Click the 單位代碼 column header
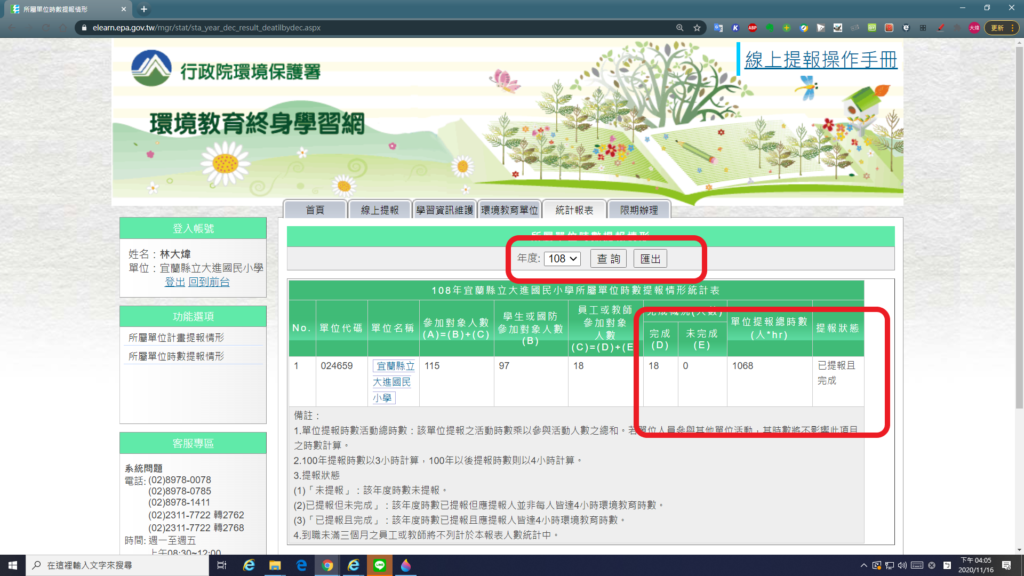 tap(341, 328)
